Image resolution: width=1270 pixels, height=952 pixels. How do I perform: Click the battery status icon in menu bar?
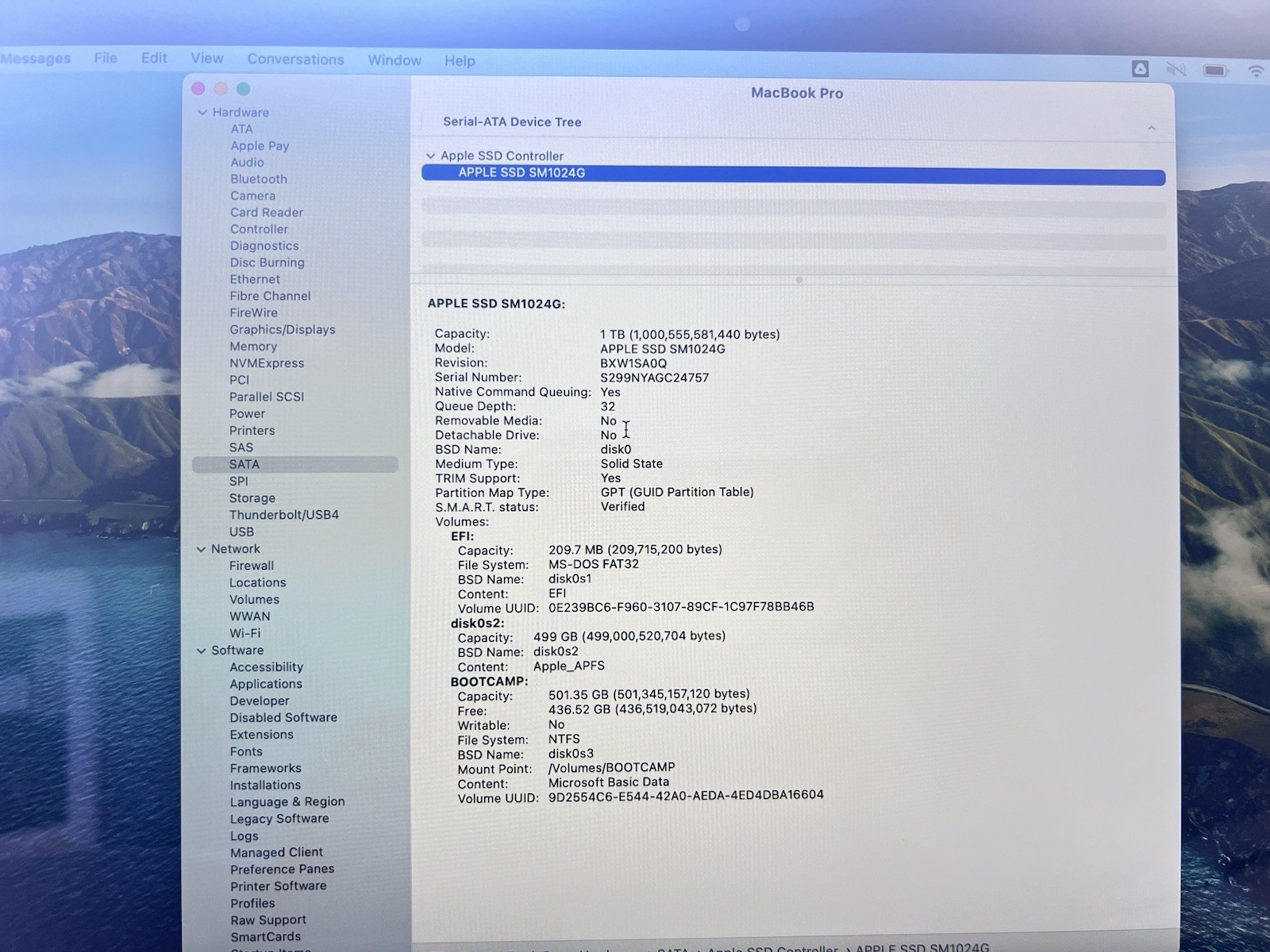pyautogui.click(x=1215, y=71)
